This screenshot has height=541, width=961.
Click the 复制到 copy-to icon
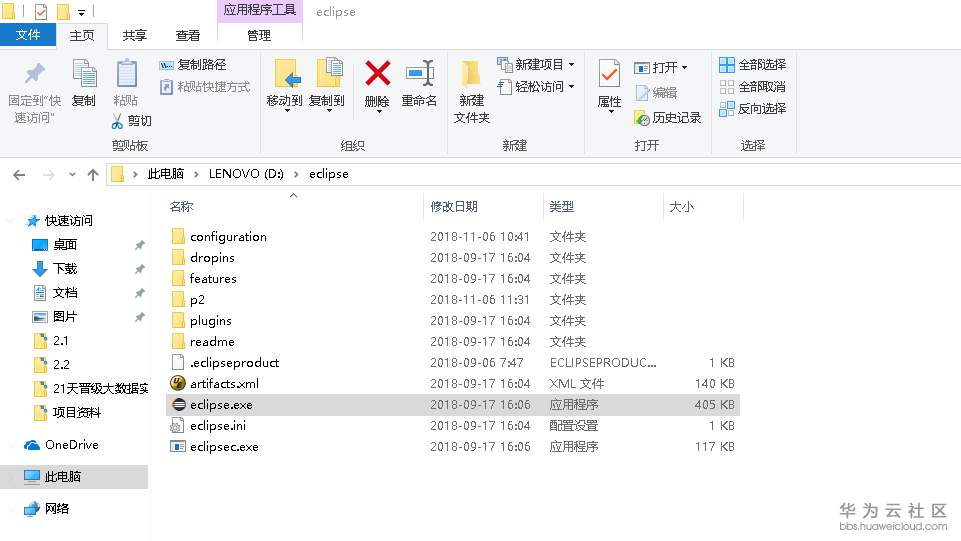[x=329, y=74]
